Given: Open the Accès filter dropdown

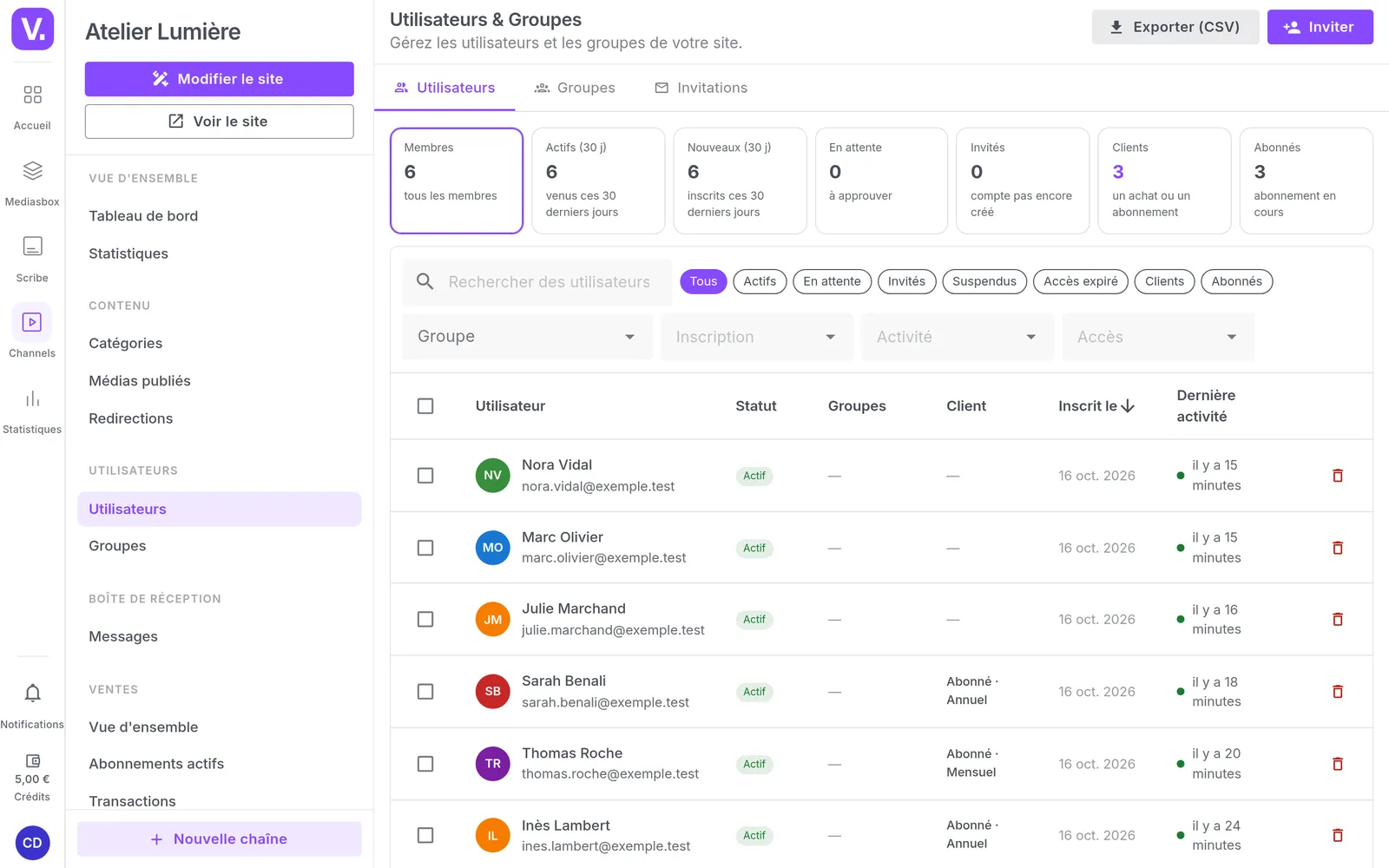Looking at the screenshot, I should (1158, 337).
